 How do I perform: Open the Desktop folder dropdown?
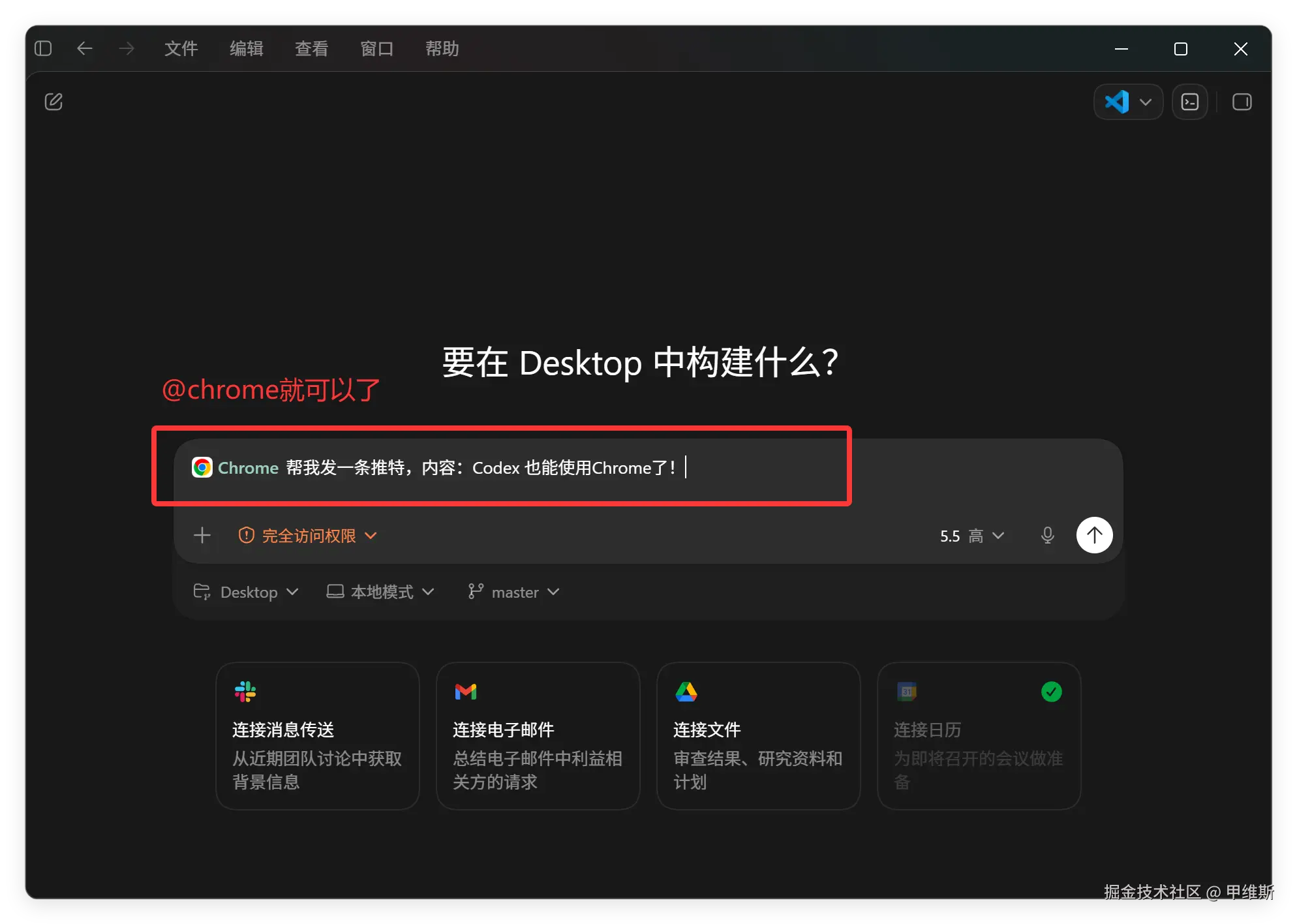(247, 592)
